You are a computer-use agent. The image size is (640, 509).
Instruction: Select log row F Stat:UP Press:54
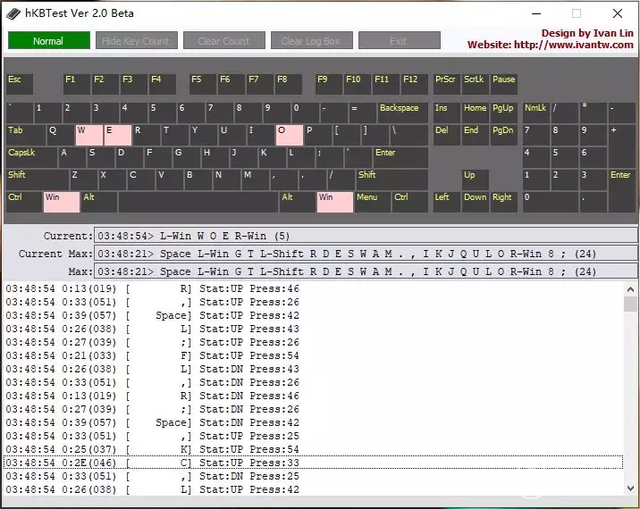click(313, 356)
